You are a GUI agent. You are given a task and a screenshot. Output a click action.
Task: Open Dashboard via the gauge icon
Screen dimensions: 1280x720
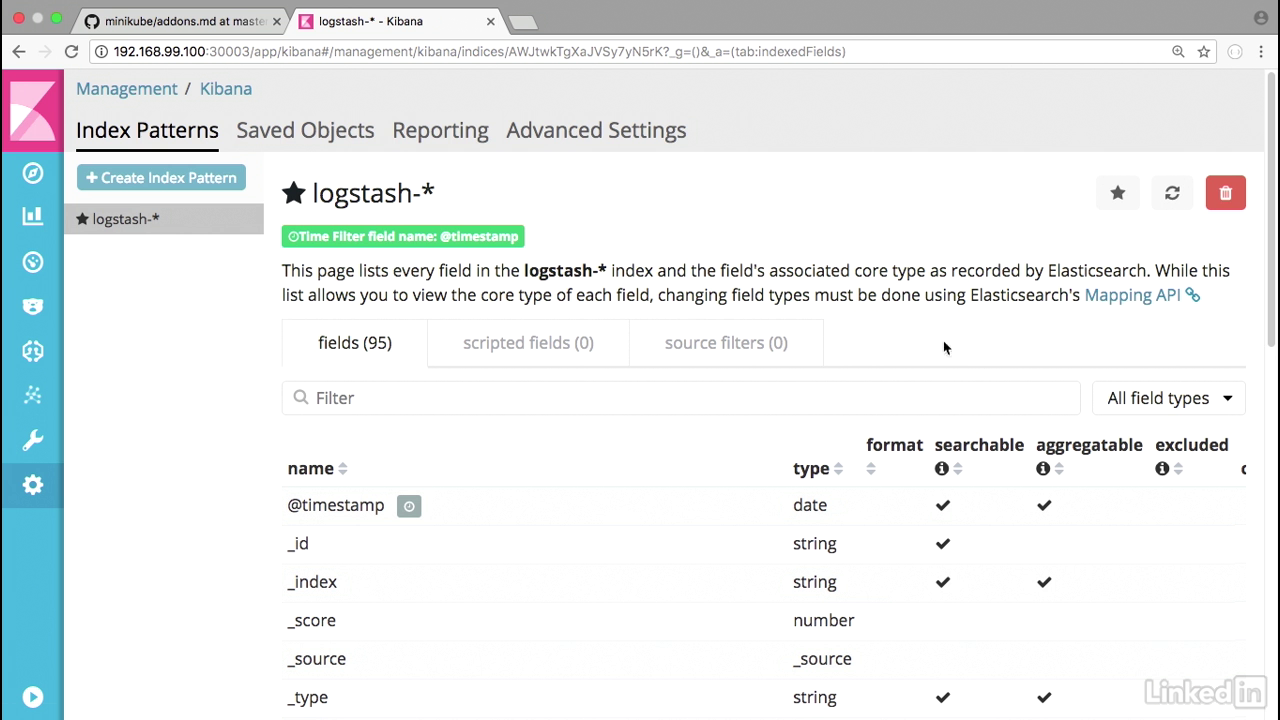(x=33, y=263)
